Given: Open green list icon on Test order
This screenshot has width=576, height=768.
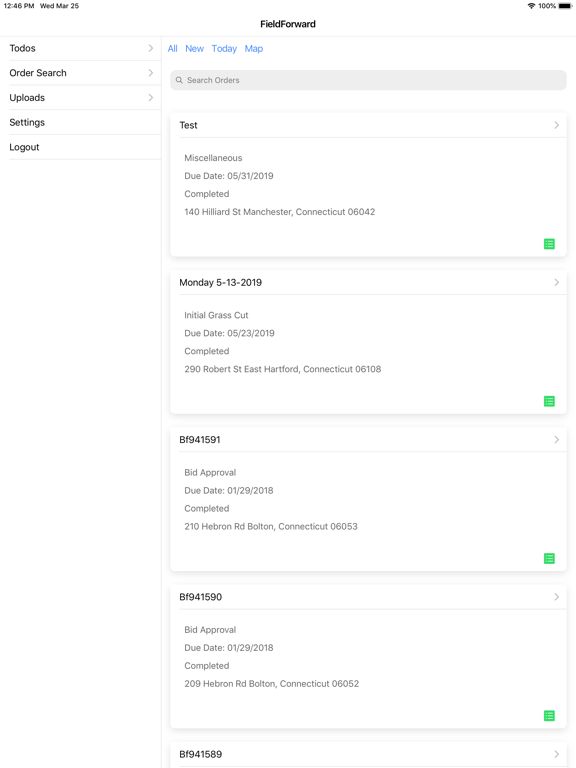Looking at the screenshot, I should pos(549,244).
